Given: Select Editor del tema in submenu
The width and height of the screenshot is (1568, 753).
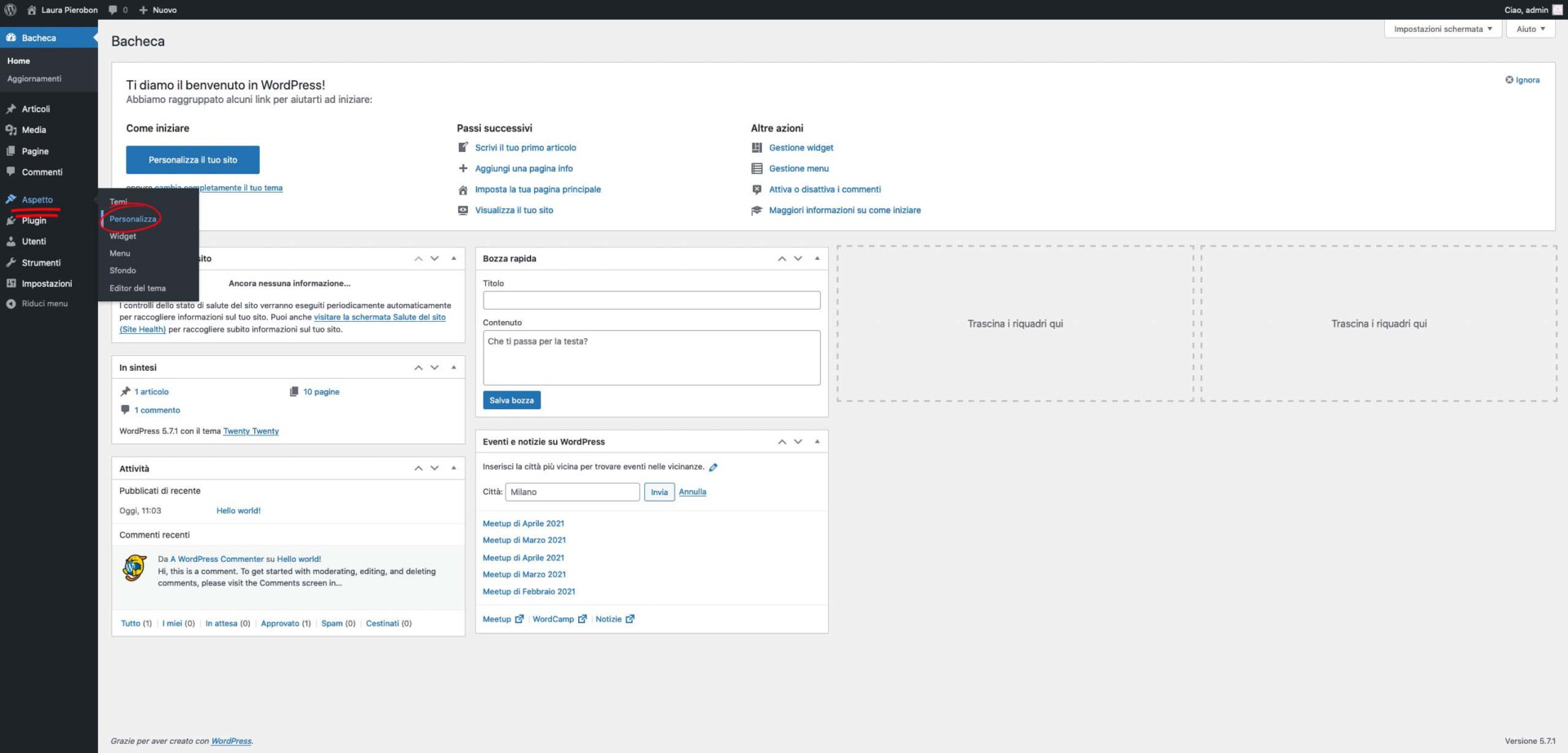Looking at the screenshot, I should tap(137, 288).
